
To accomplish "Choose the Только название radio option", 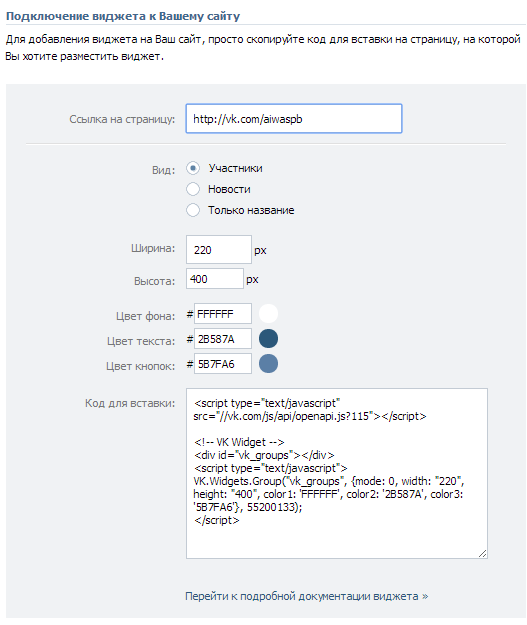I will click(x=193, y=210).
